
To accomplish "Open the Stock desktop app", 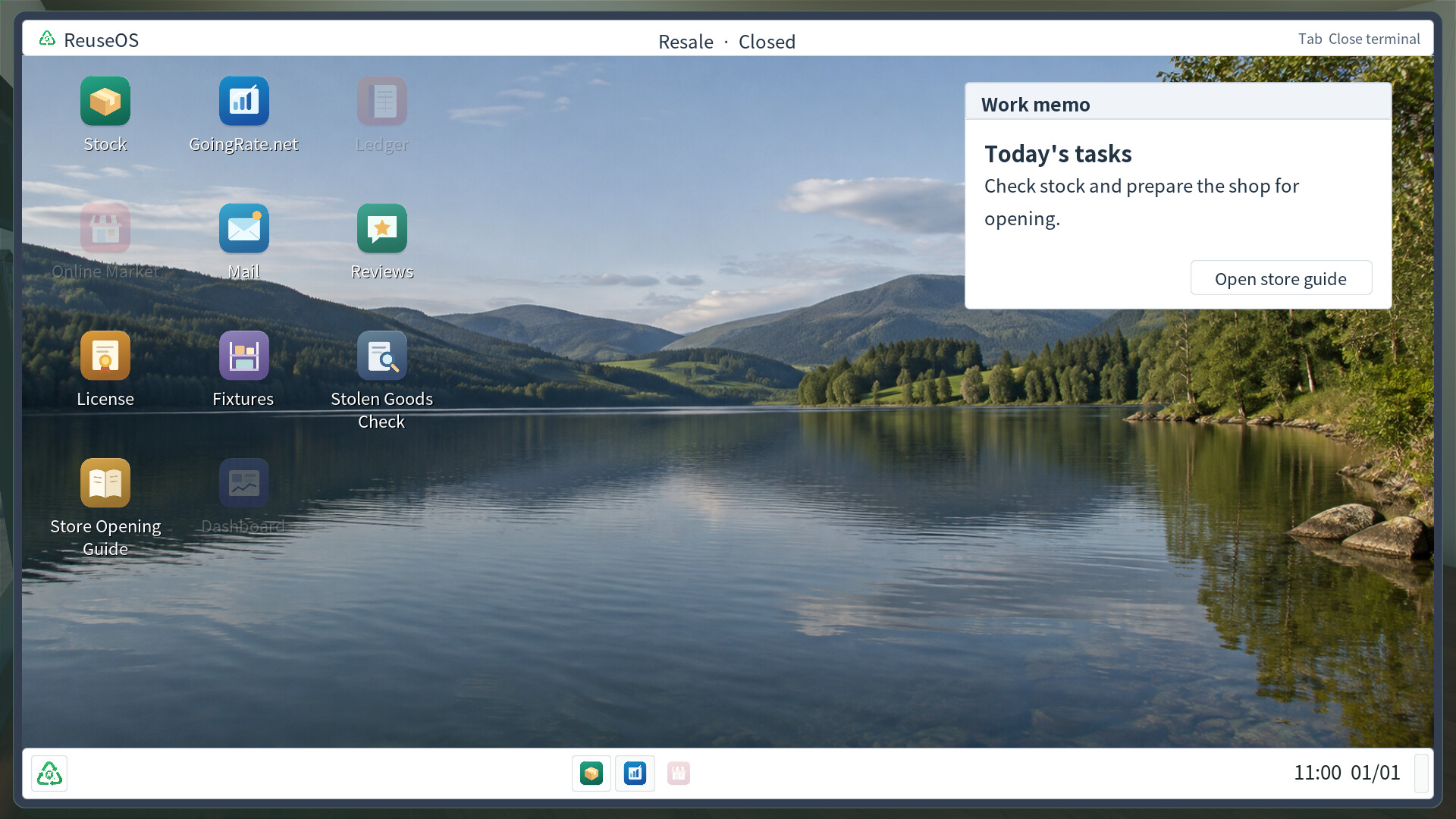I will tap(105, 102).
